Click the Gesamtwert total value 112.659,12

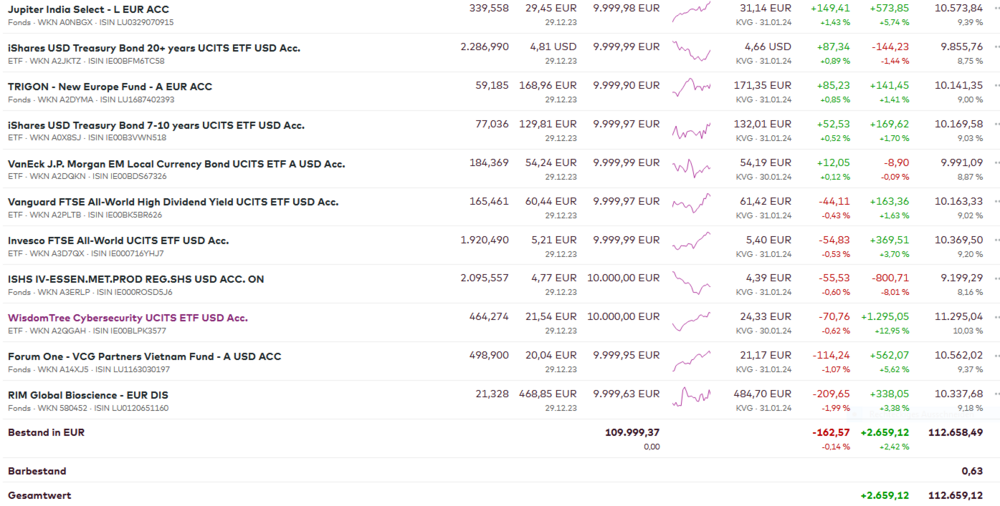[955, 495]
